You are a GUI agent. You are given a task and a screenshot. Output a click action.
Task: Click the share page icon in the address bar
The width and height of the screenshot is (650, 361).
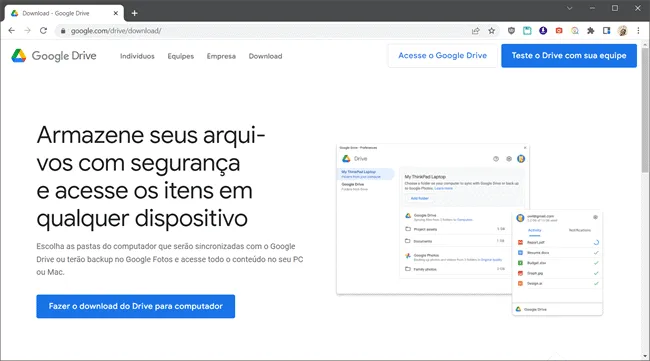(x=475, y=31)
